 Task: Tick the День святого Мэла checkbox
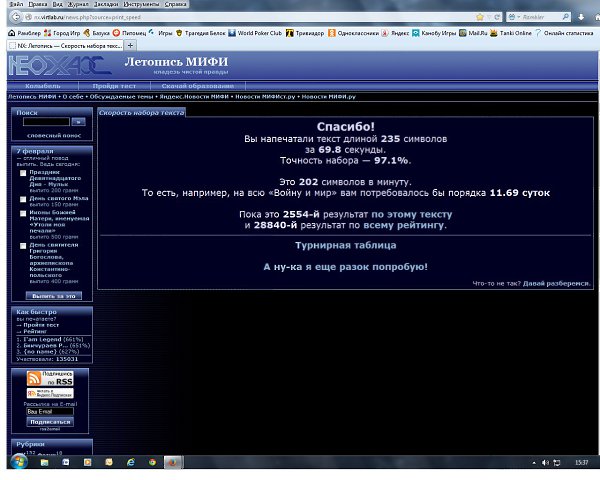tap(22, 199)
